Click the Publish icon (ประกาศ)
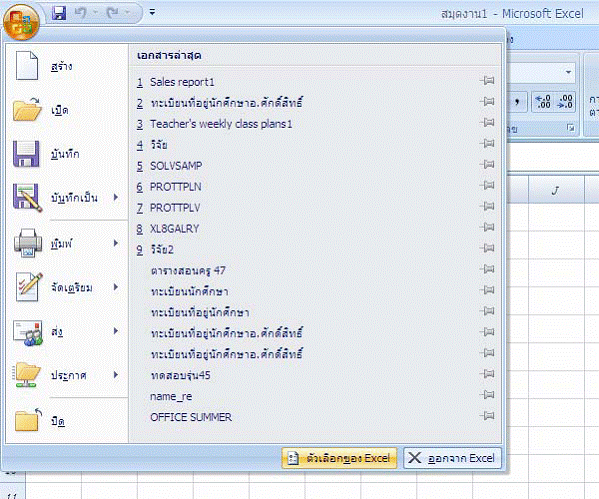This screenshot has width=599, height=499. click(x=27, y=374)
